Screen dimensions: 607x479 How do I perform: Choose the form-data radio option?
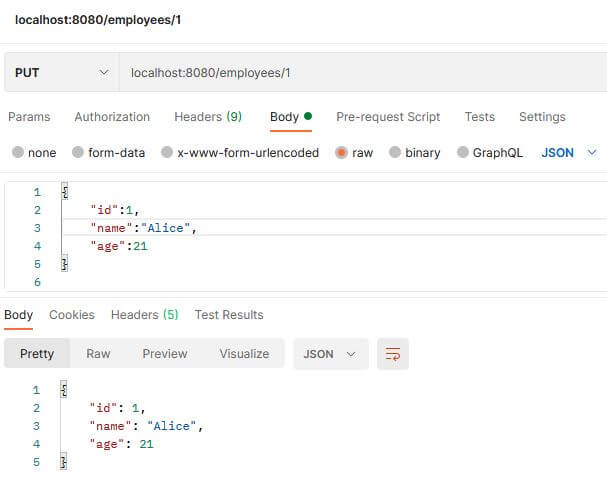78,152
